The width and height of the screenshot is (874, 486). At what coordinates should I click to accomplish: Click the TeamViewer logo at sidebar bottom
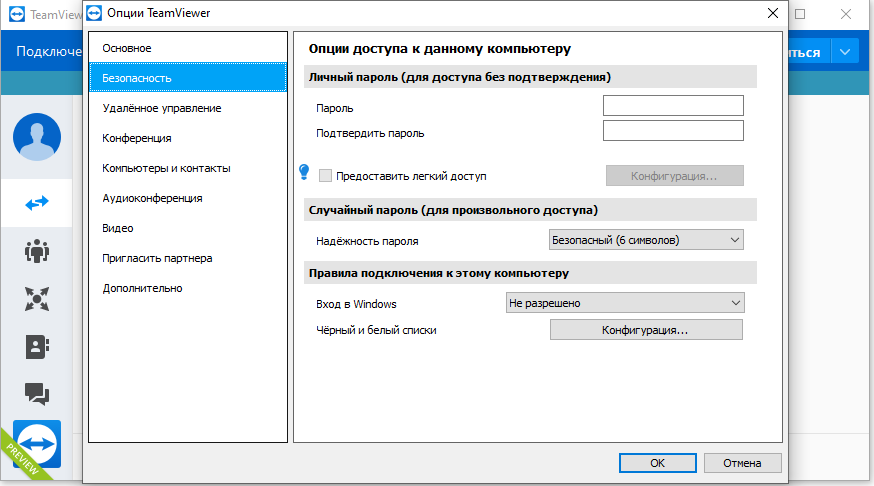pos(37,444)
